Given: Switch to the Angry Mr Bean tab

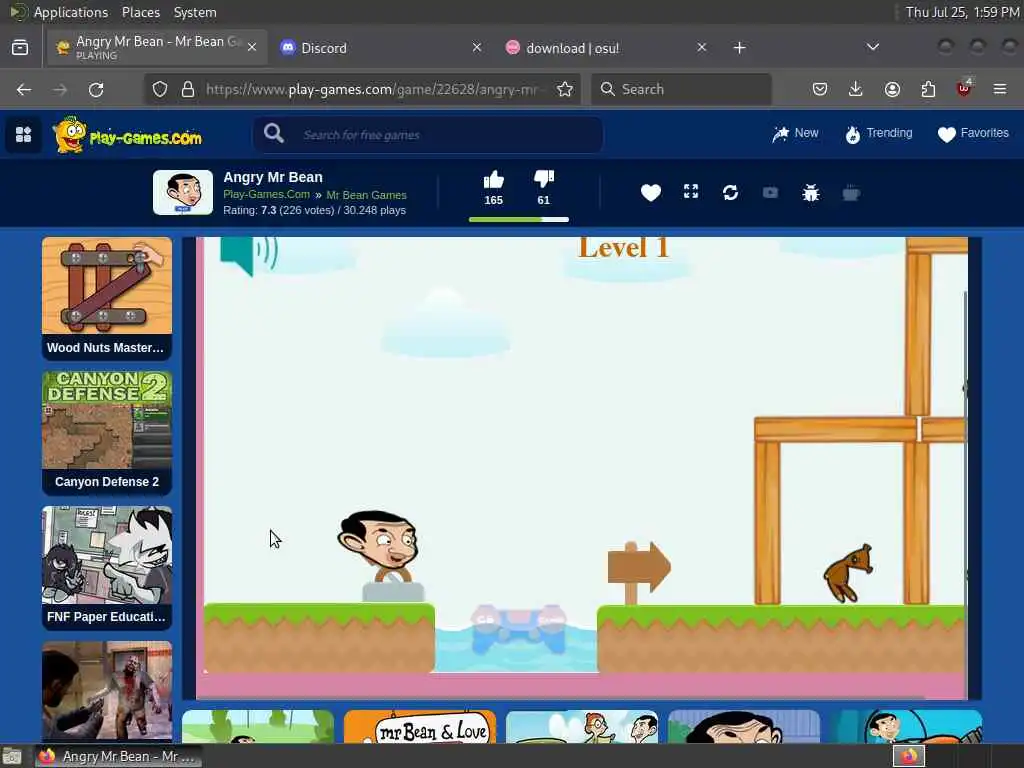Looking at the screenshot, I should (x=157, y=48).
